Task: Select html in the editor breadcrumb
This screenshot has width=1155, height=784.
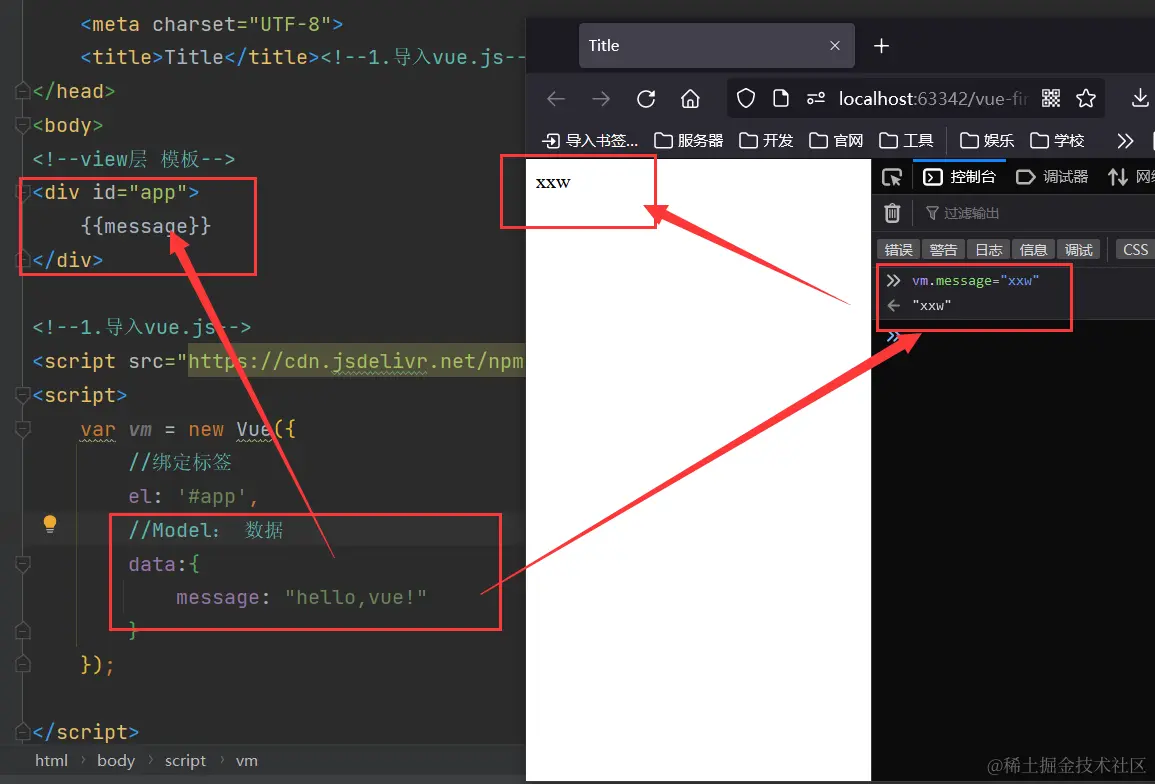Action: pyautogui.click(x=52, y=760)
